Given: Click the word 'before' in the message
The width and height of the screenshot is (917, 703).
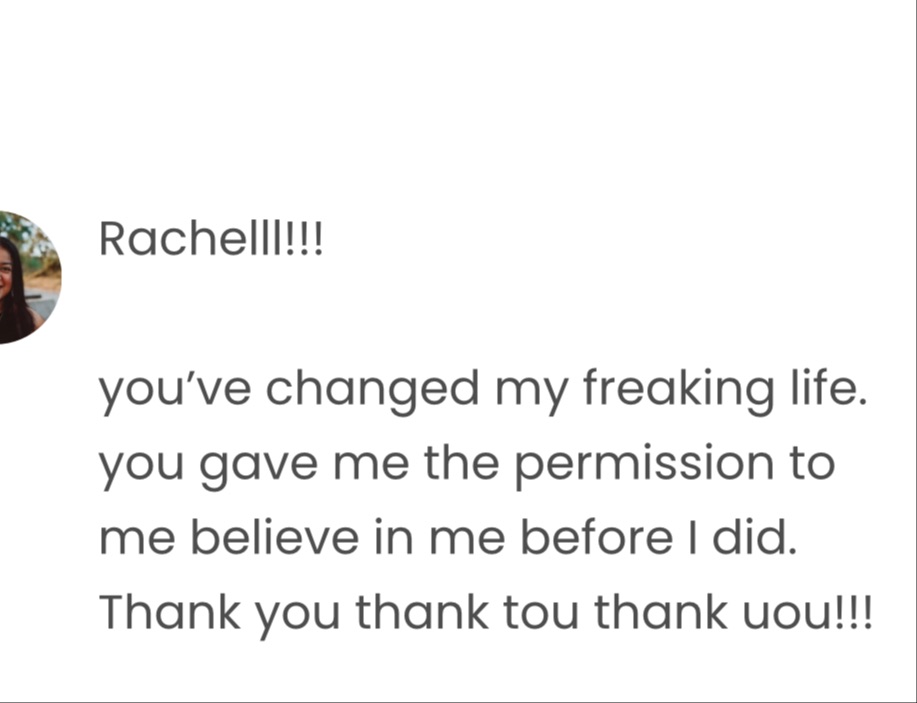Looking at the screenshot, I should coord(596,537).
